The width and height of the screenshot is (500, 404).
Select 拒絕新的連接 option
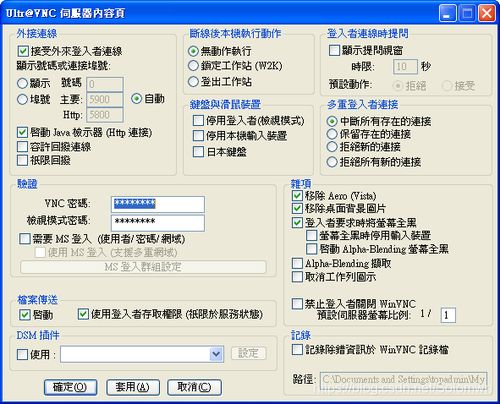pyautogui.click(x=332, y=147)
